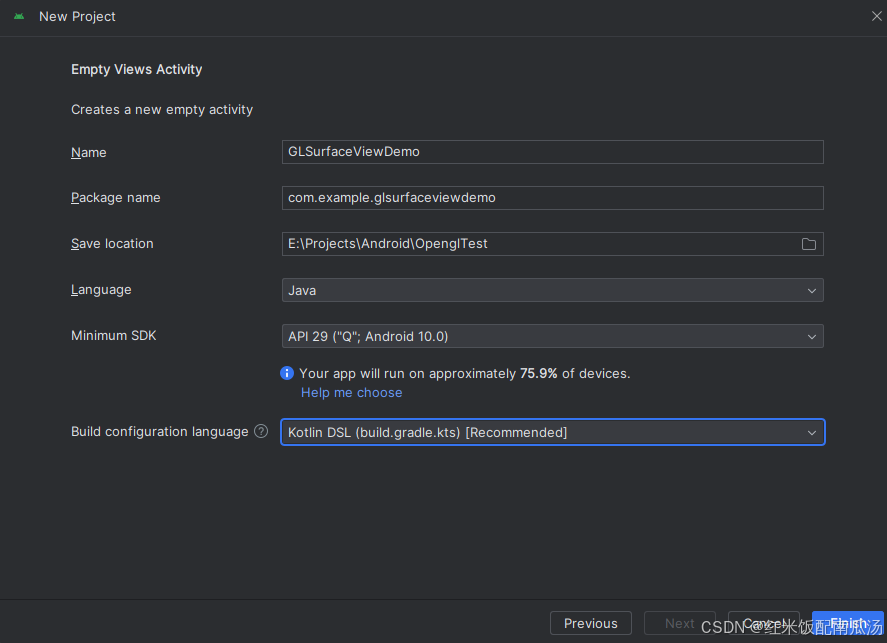
Task: Open the folder browser for Save location
Action: click(x=809, y=244)
